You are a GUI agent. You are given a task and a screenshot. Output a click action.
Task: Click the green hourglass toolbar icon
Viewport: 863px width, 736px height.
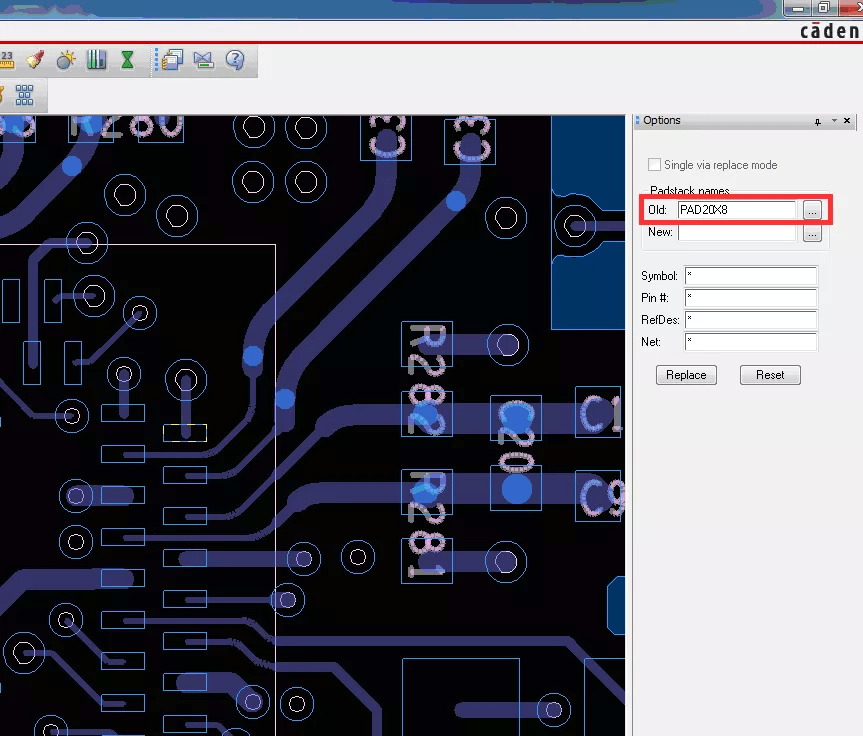(x=127, y=60)
